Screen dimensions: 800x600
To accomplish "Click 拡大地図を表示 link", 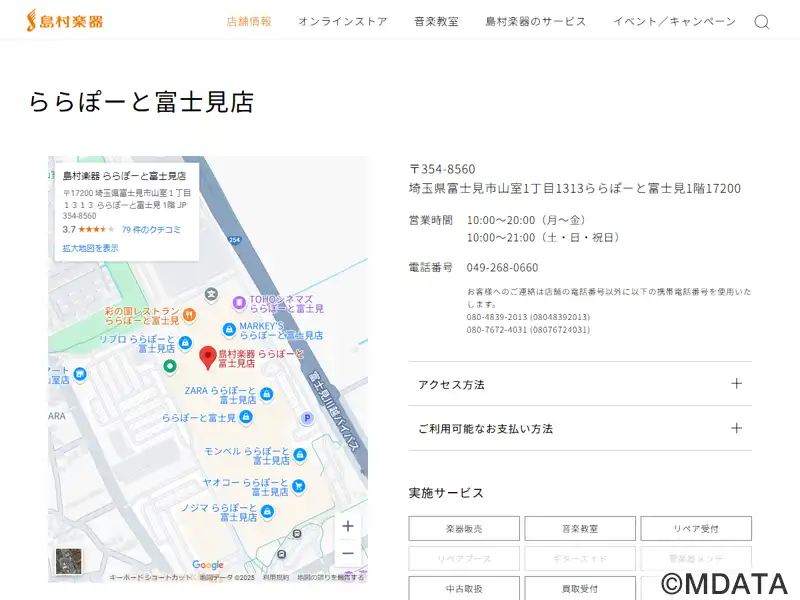I will [90, 248].
